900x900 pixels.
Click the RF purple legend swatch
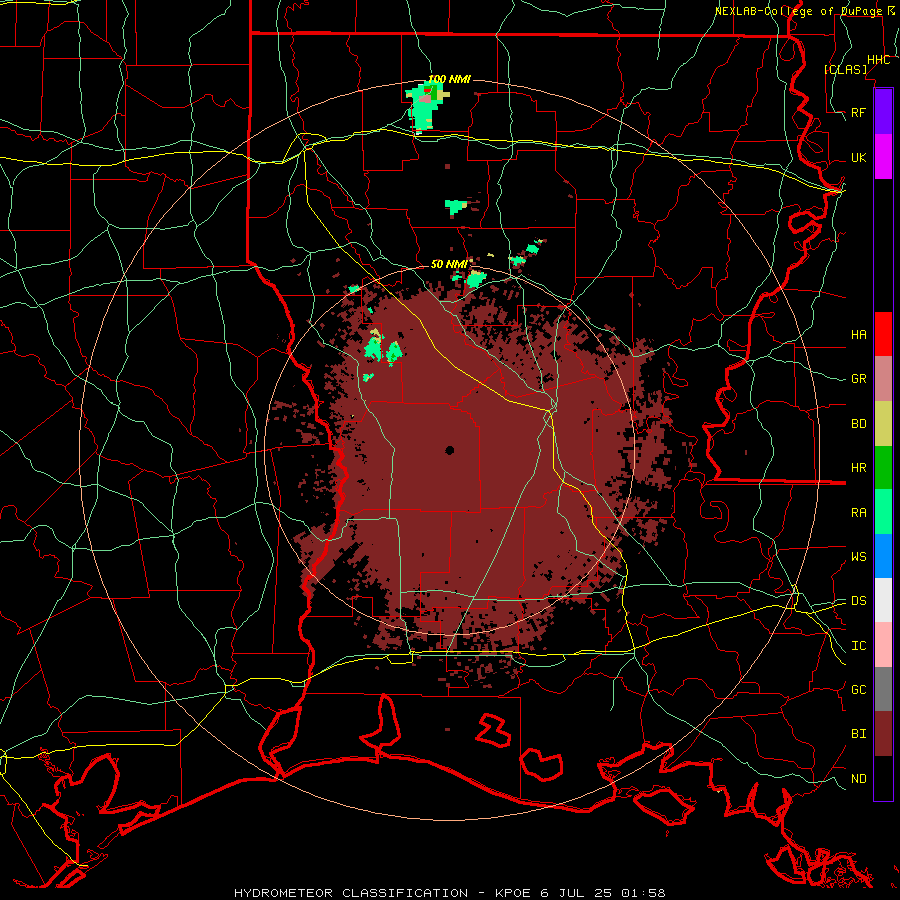pos(883,112)
